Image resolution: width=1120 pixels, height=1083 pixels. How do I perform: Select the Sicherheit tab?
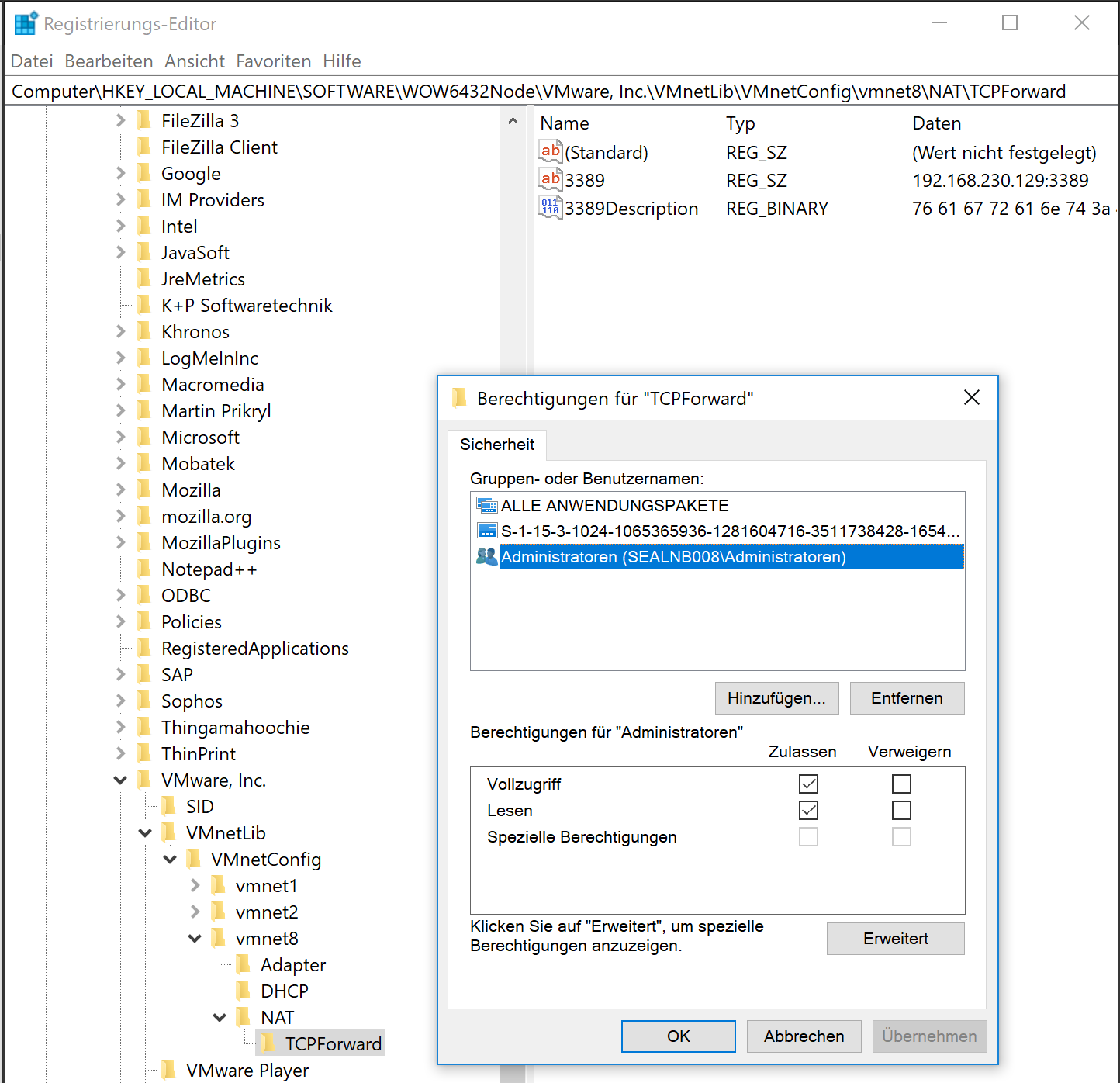click(497, 445)
